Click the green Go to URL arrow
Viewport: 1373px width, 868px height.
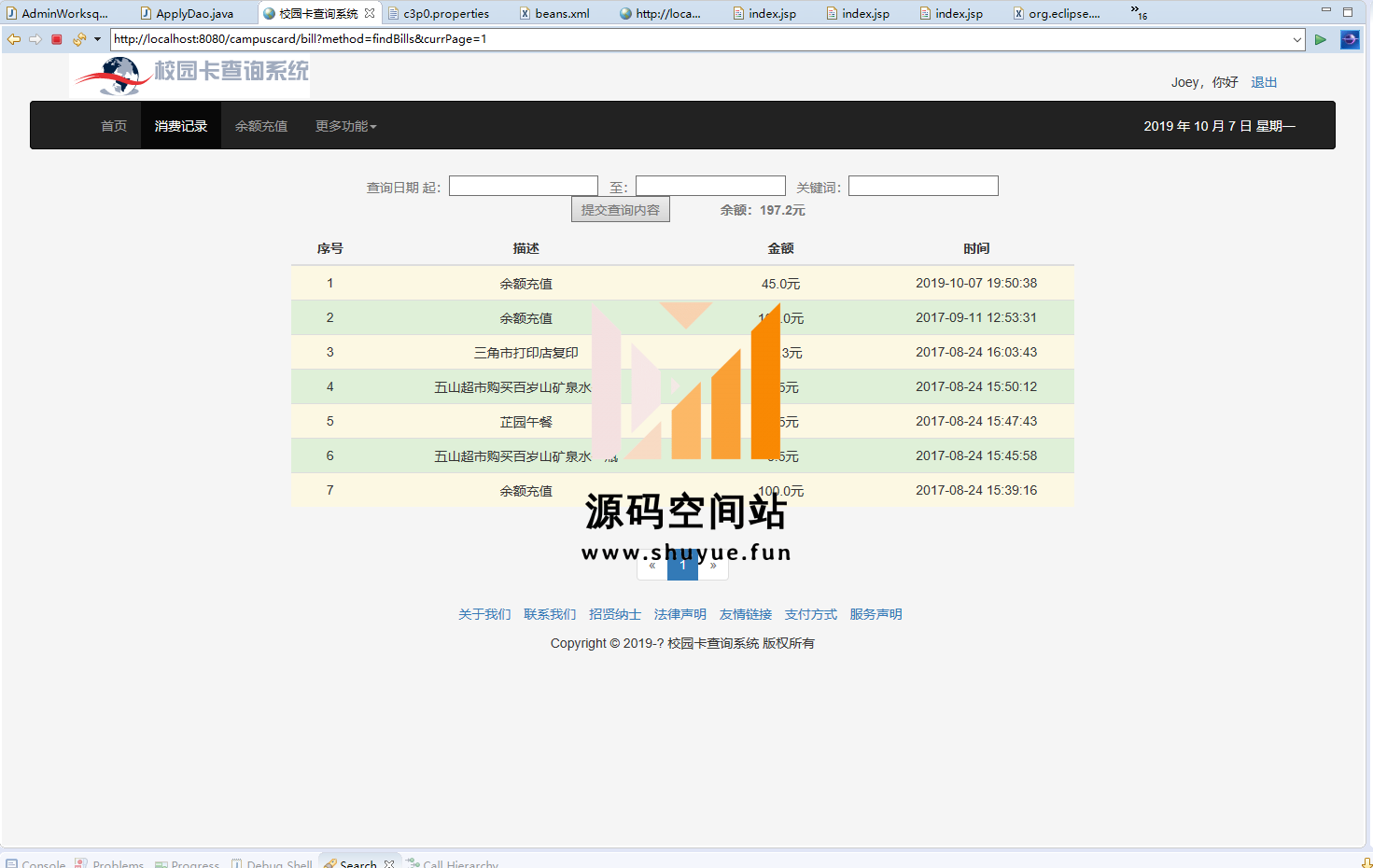pyautogui.click(x=1321, y=39)
